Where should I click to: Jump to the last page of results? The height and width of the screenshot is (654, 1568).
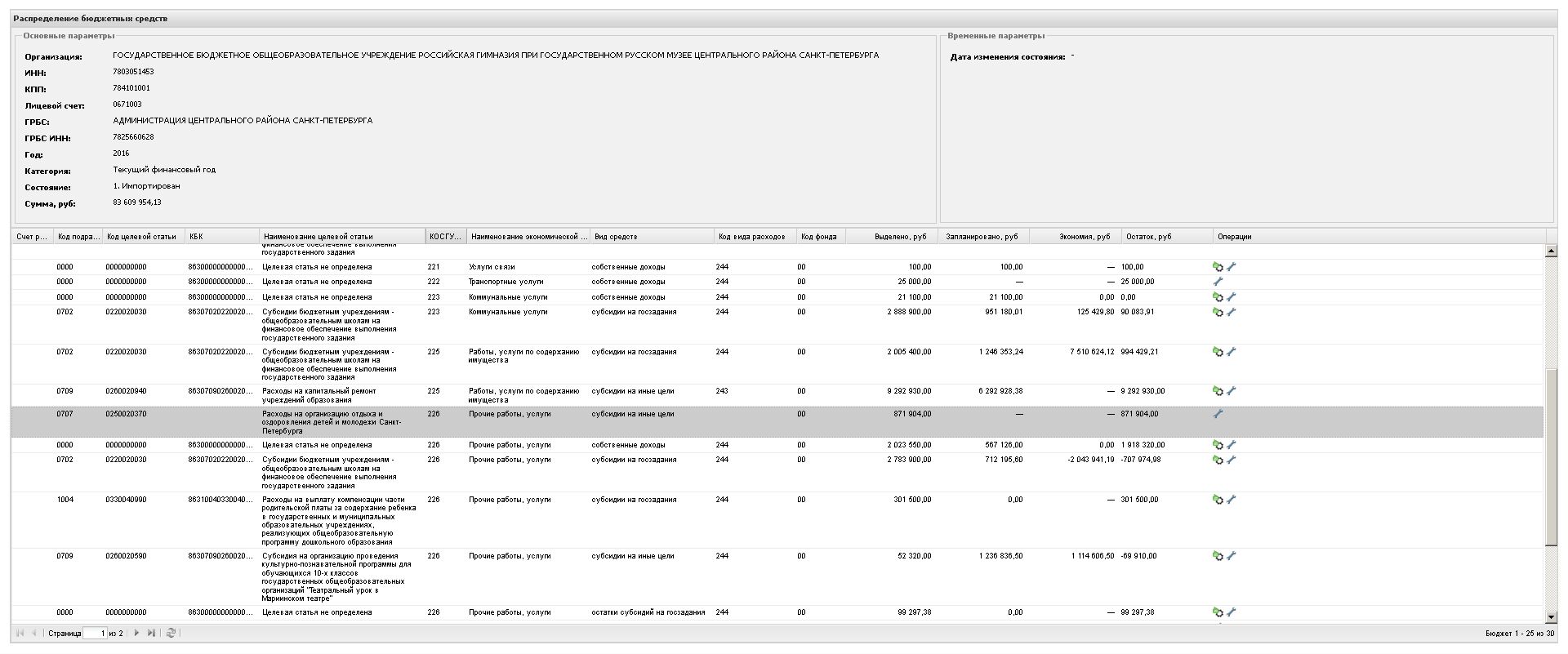pos(151,633)
